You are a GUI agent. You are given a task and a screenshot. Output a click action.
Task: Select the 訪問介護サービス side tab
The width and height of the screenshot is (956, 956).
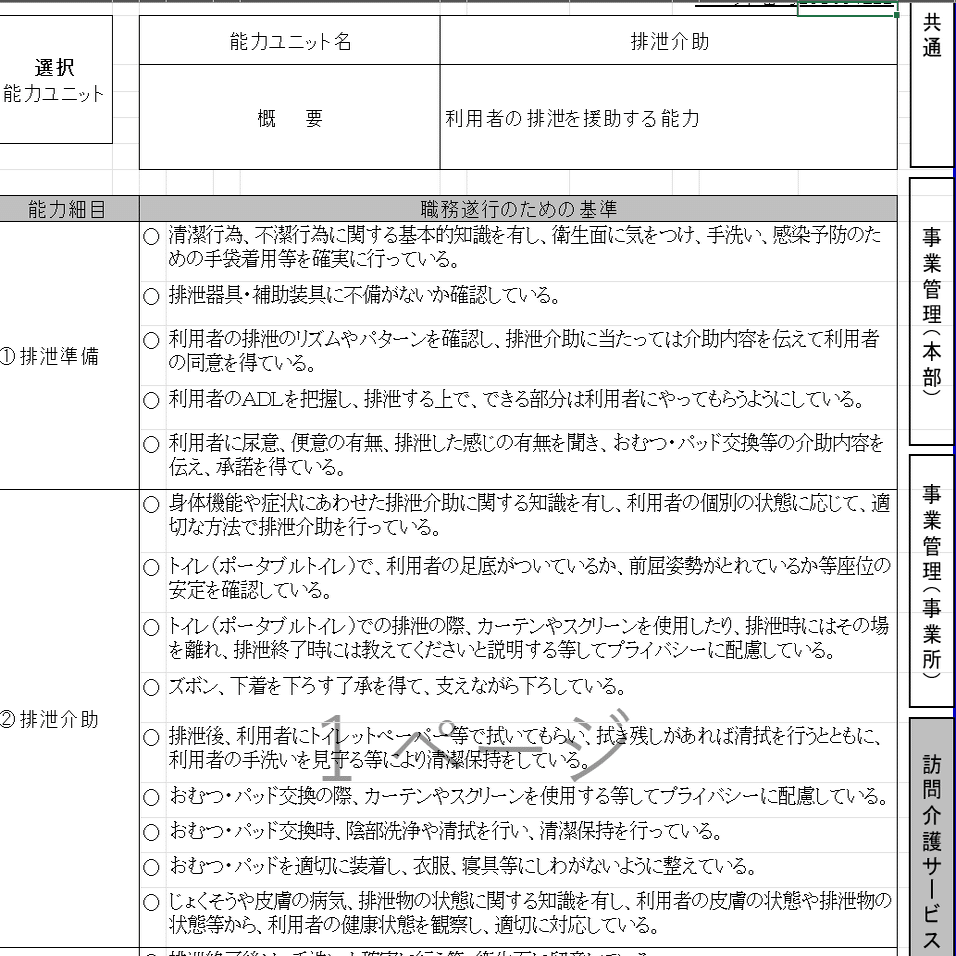(x=932, y=836)
